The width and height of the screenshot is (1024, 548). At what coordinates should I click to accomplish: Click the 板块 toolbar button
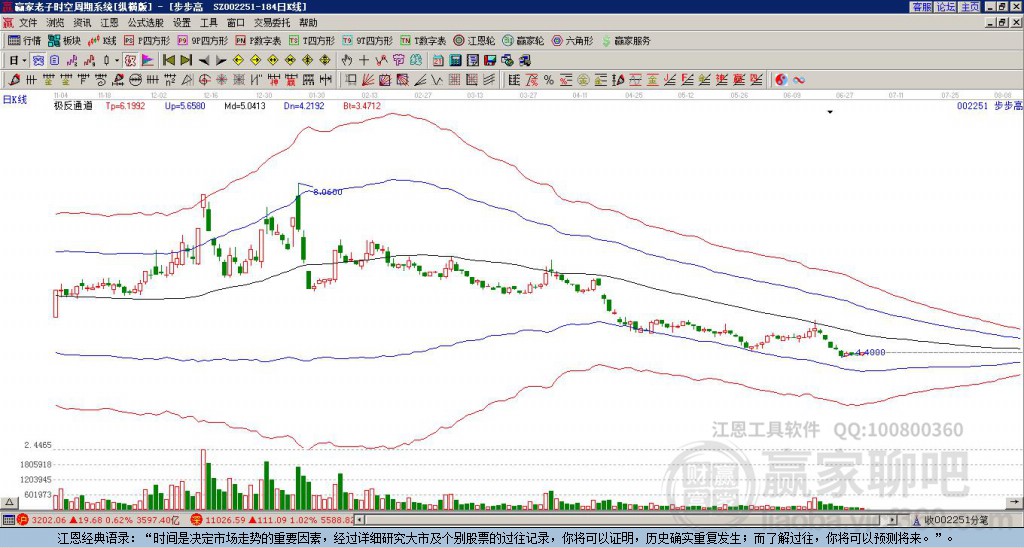tap(65, 40)
